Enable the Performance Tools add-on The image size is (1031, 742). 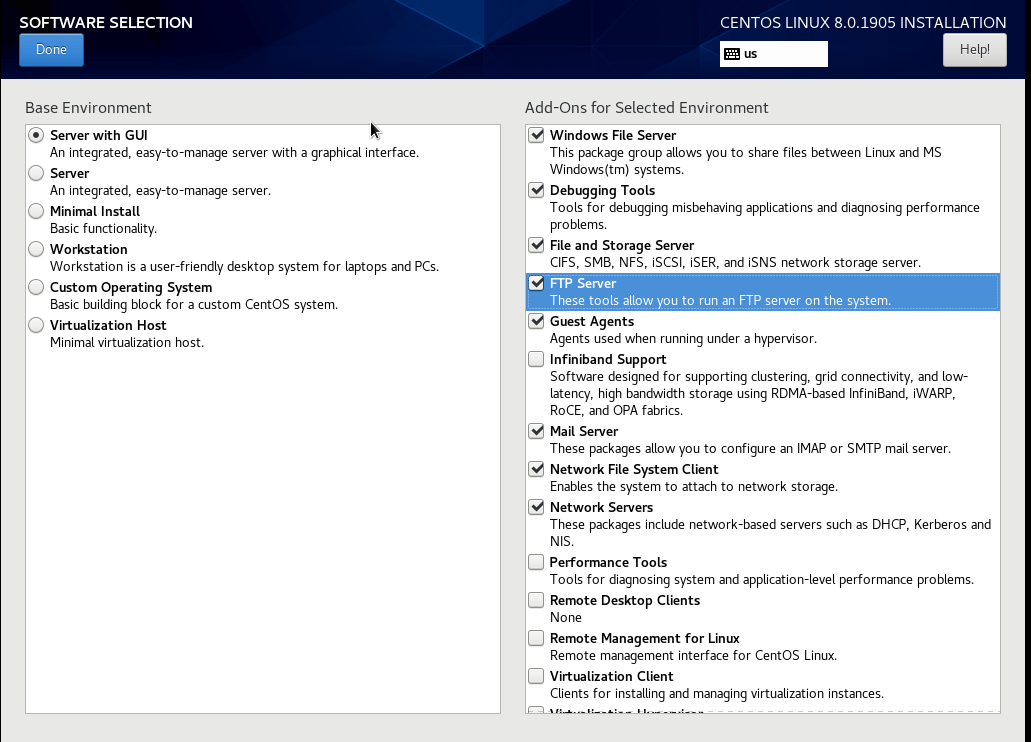click(x=535, y=562)
